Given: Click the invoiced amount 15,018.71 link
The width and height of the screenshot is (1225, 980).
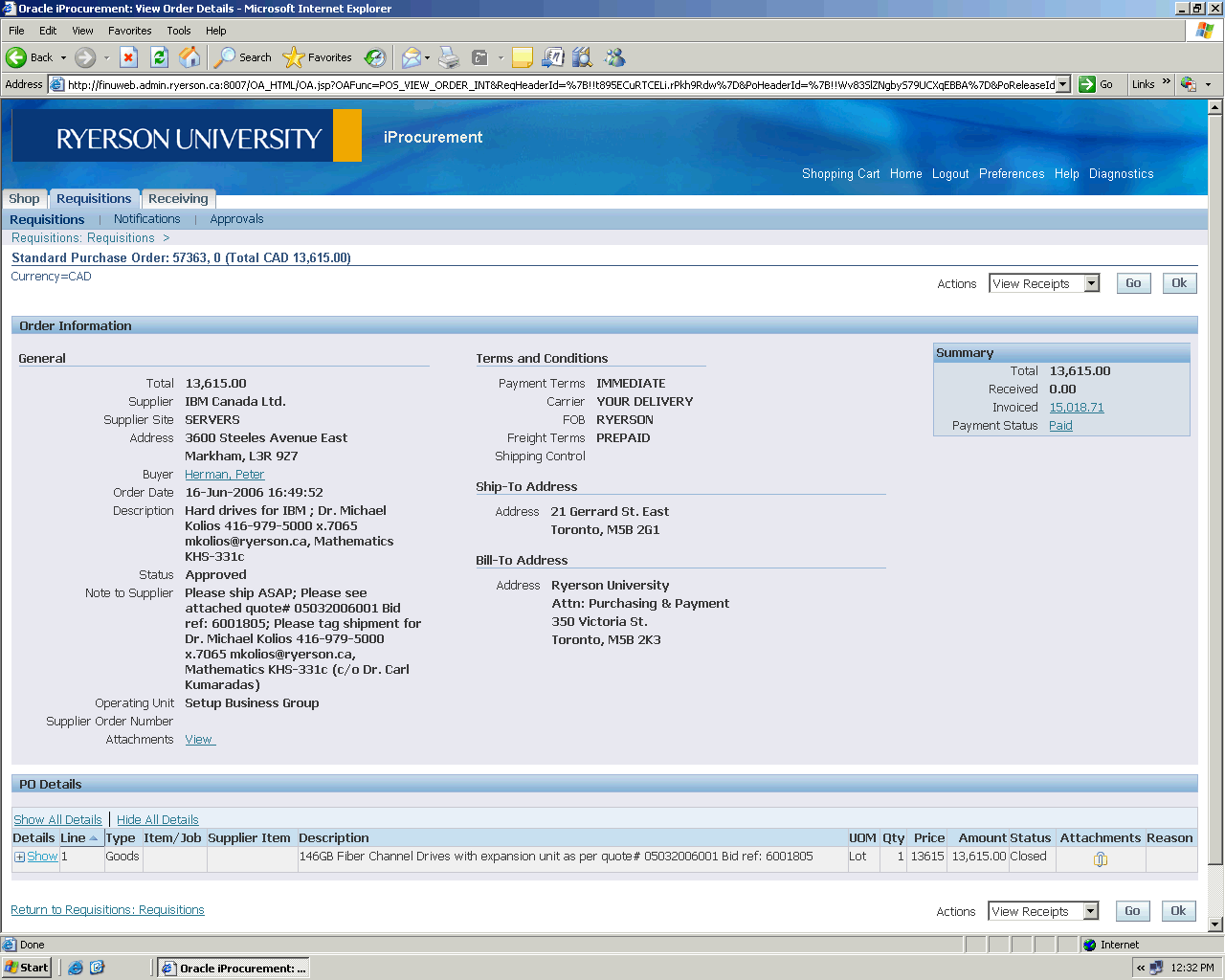Looking at the screenshot, I should coord(1076,408).
